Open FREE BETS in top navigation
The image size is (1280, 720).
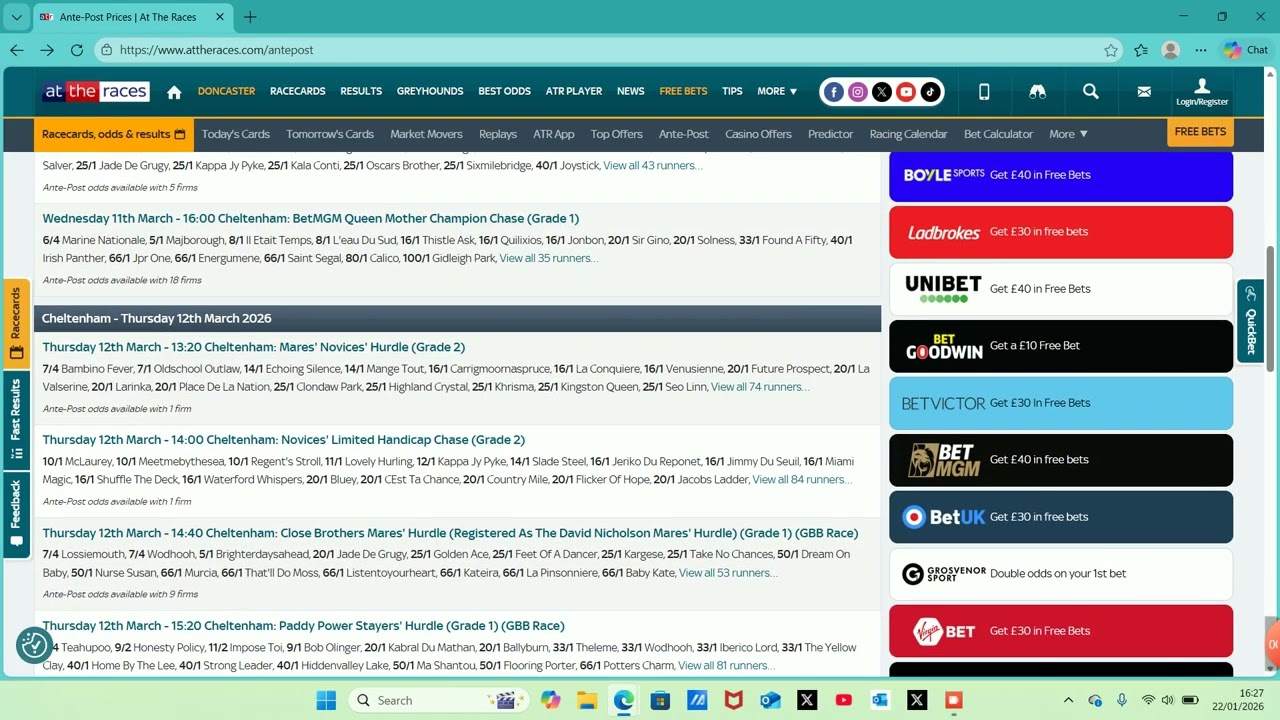coord(683,91)
